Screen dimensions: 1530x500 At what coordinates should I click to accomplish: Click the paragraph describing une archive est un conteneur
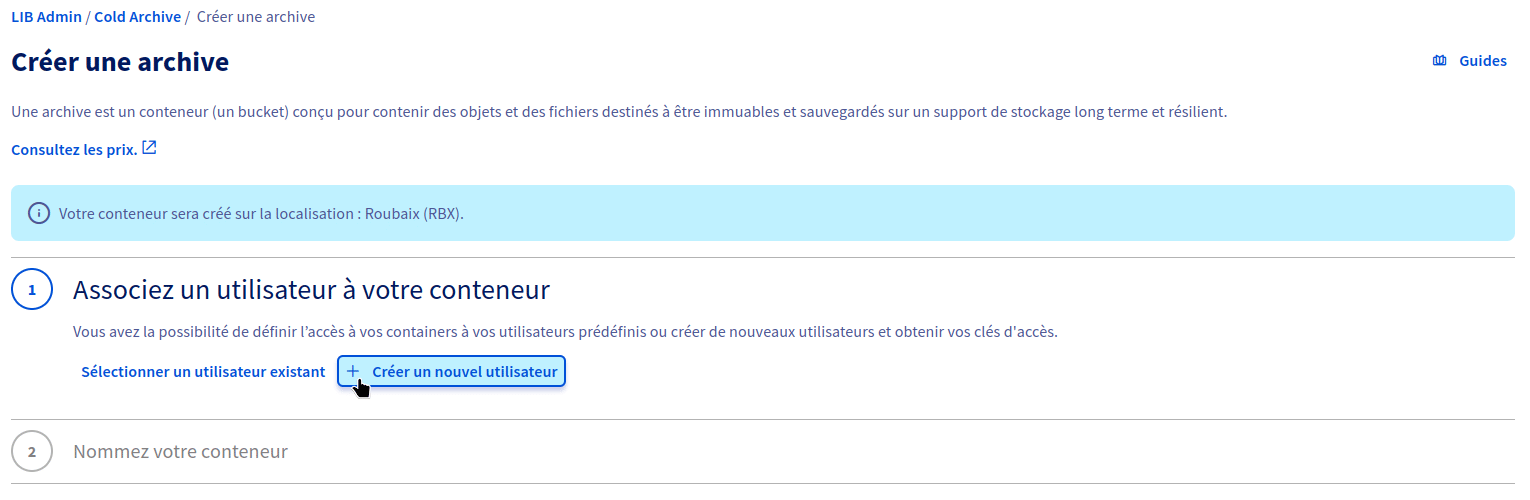[619, 112]
